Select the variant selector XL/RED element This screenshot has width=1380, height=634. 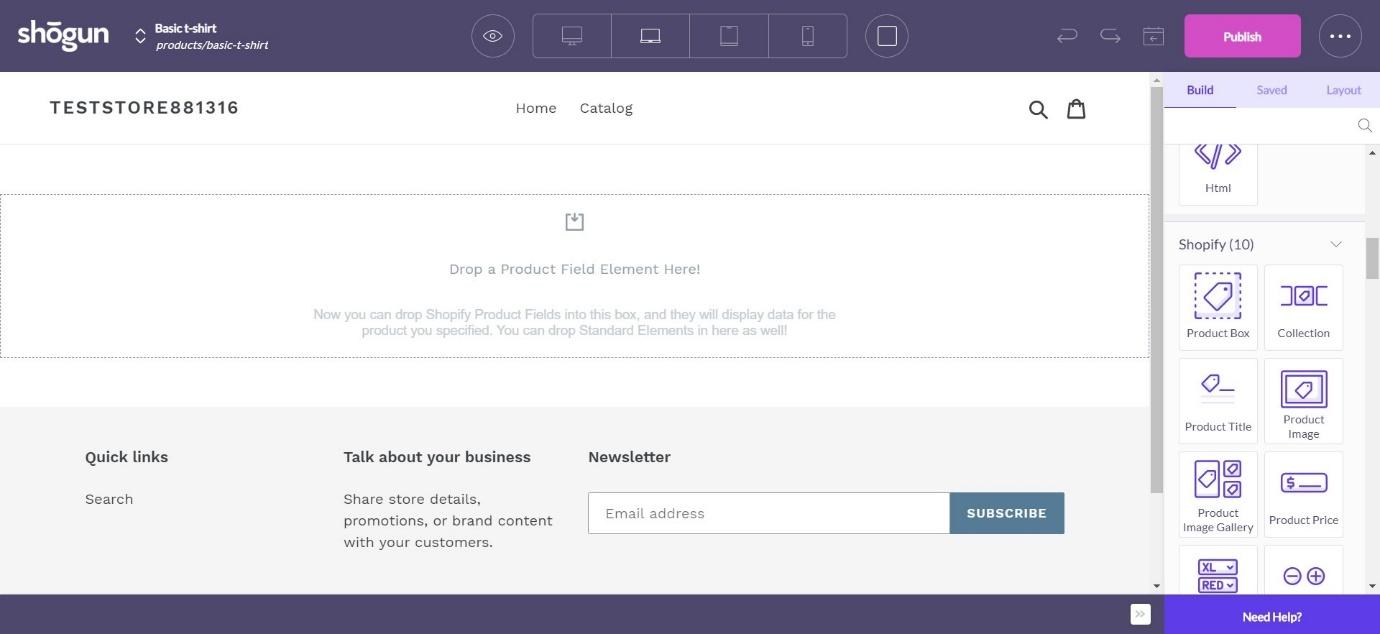[x=1218, y=572]
